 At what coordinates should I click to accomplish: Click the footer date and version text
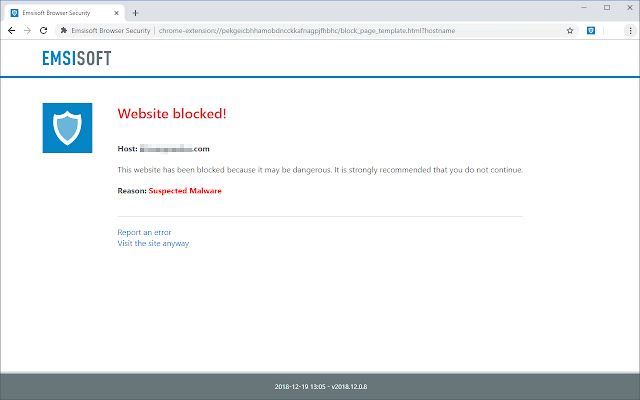pos(320,387)
